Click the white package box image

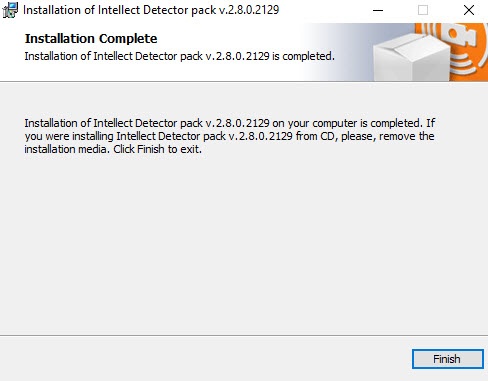[x=412, y=57]
